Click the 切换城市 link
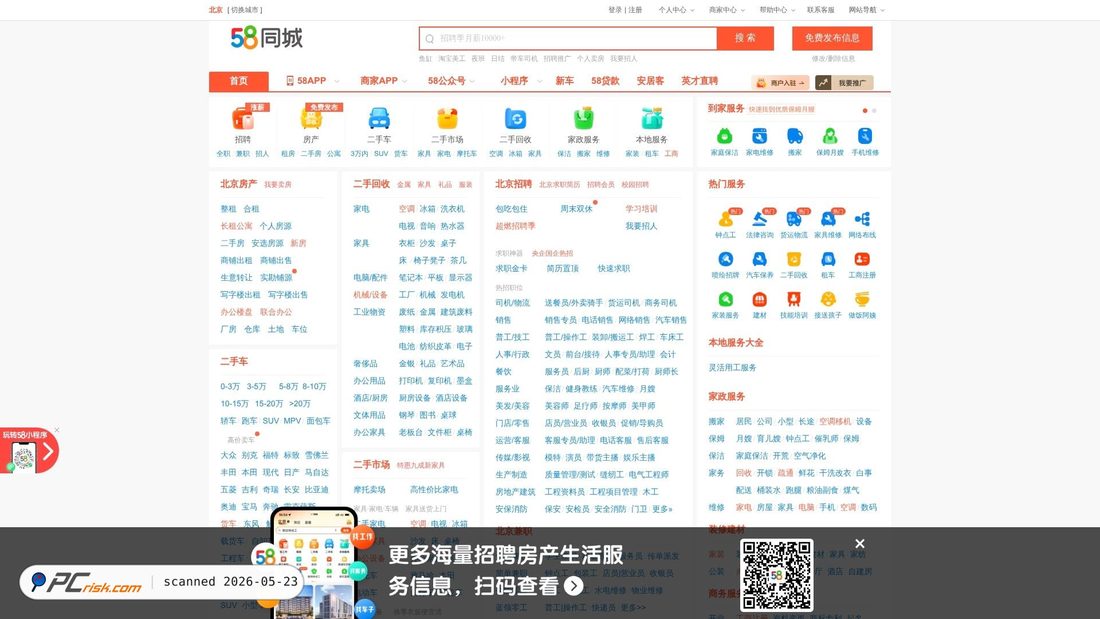This screenshot has width=1100, height=619. tap(246, 10)
